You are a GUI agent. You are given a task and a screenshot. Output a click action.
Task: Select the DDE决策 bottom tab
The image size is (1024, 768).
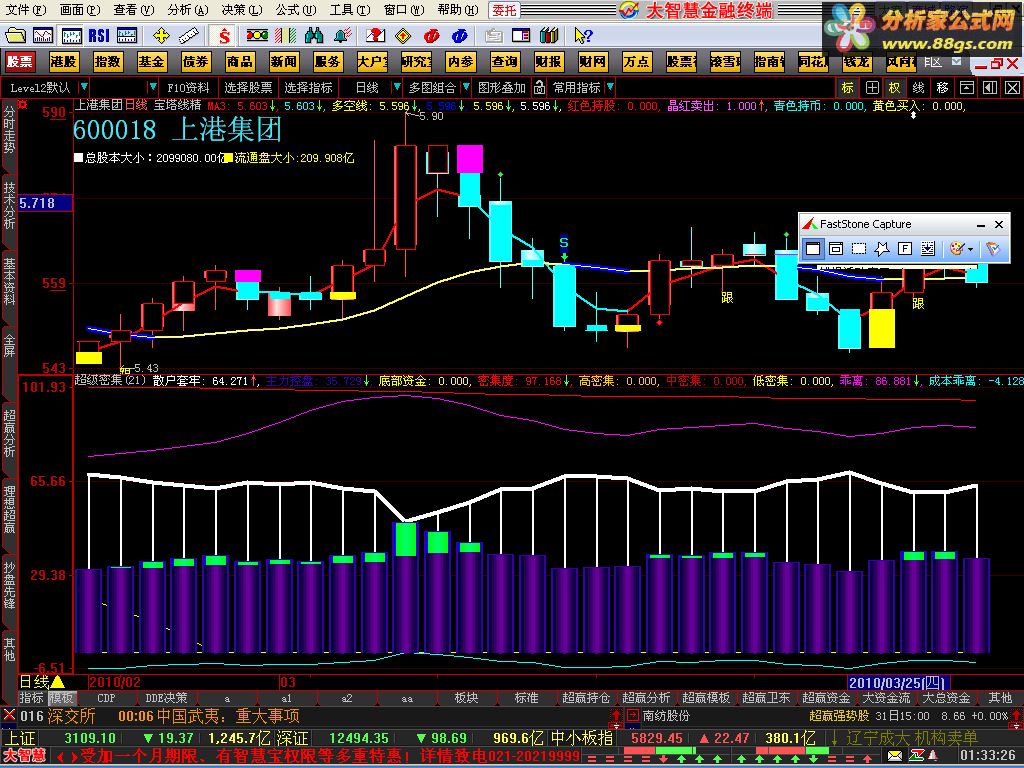(166, 698)
